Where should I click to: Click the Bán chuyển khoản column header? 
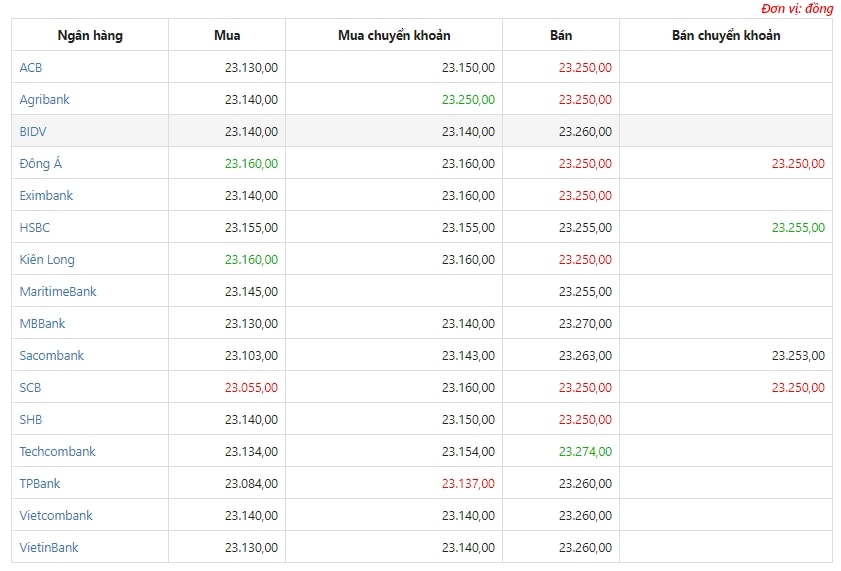point(726,35)
